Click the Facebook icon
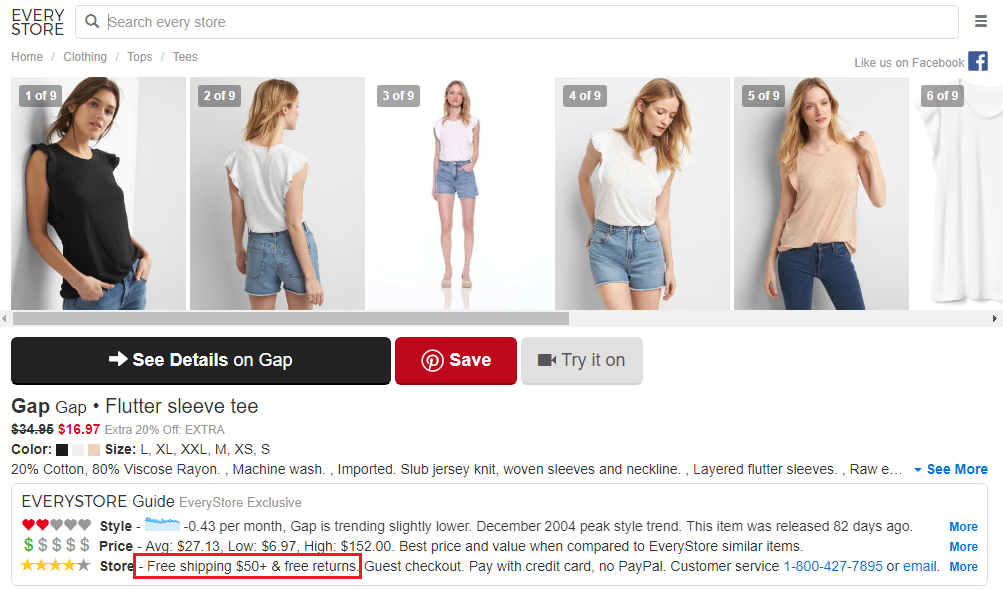The height and width of the screenshot is (590, 1003). [977, 61]
